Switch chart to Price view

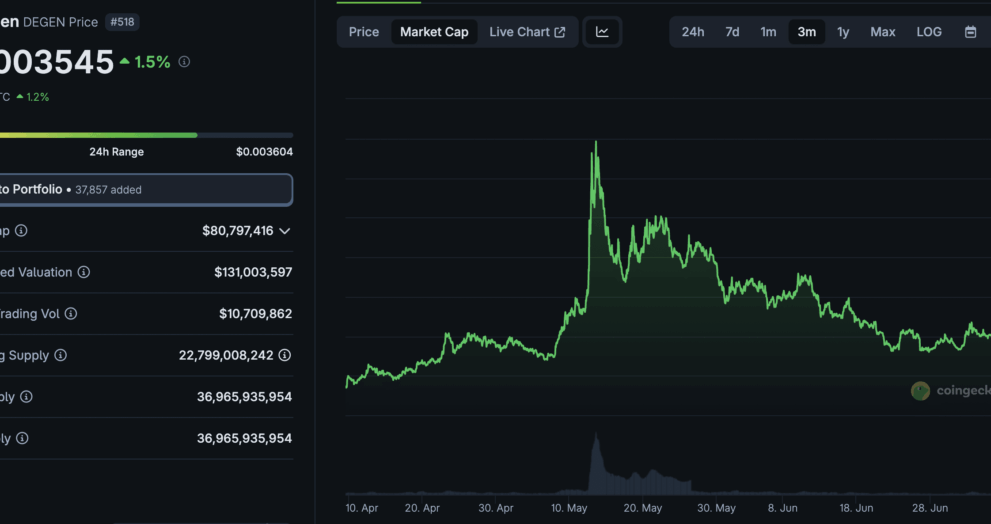coord(364,32)
